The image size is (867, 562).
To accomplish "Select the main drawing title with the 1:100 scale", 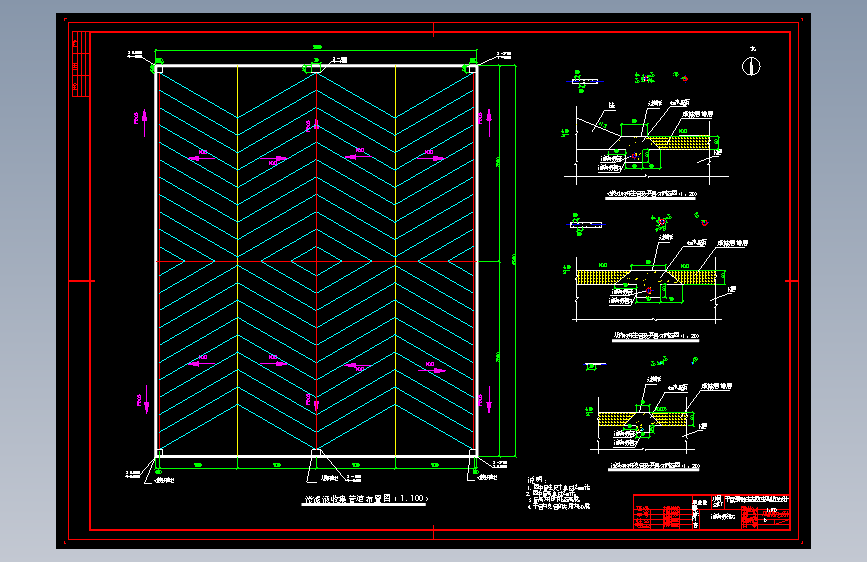I will [x=365, y=498].
